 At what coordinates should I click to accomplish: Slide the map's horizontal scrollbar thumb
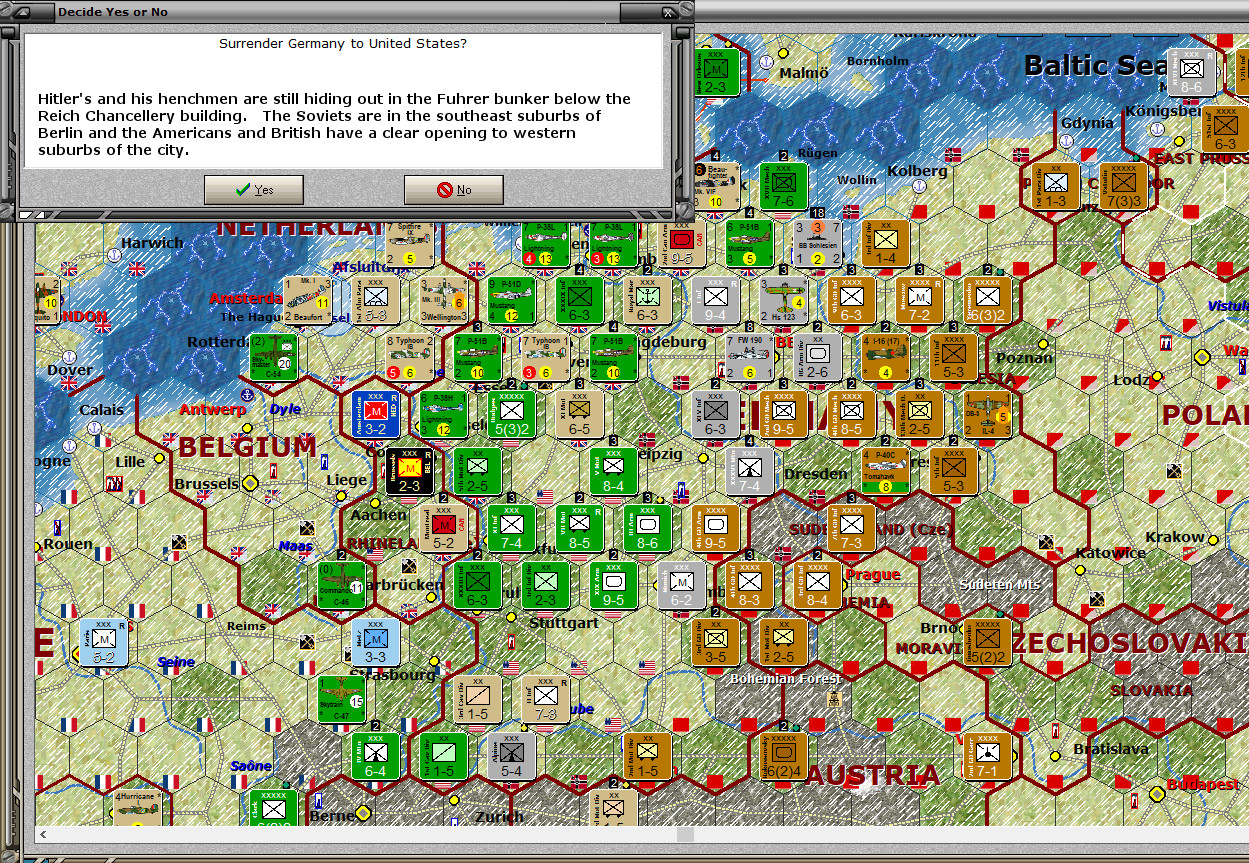(685, 834)
